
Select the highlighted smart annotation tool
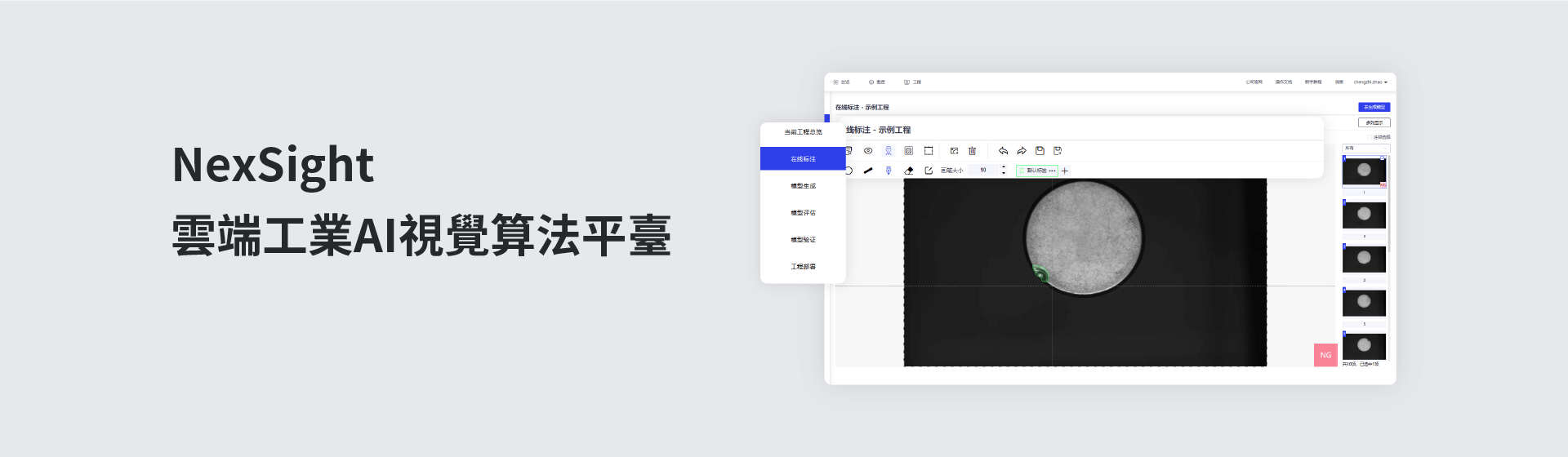pyautogui.click(x=889, y=151)
